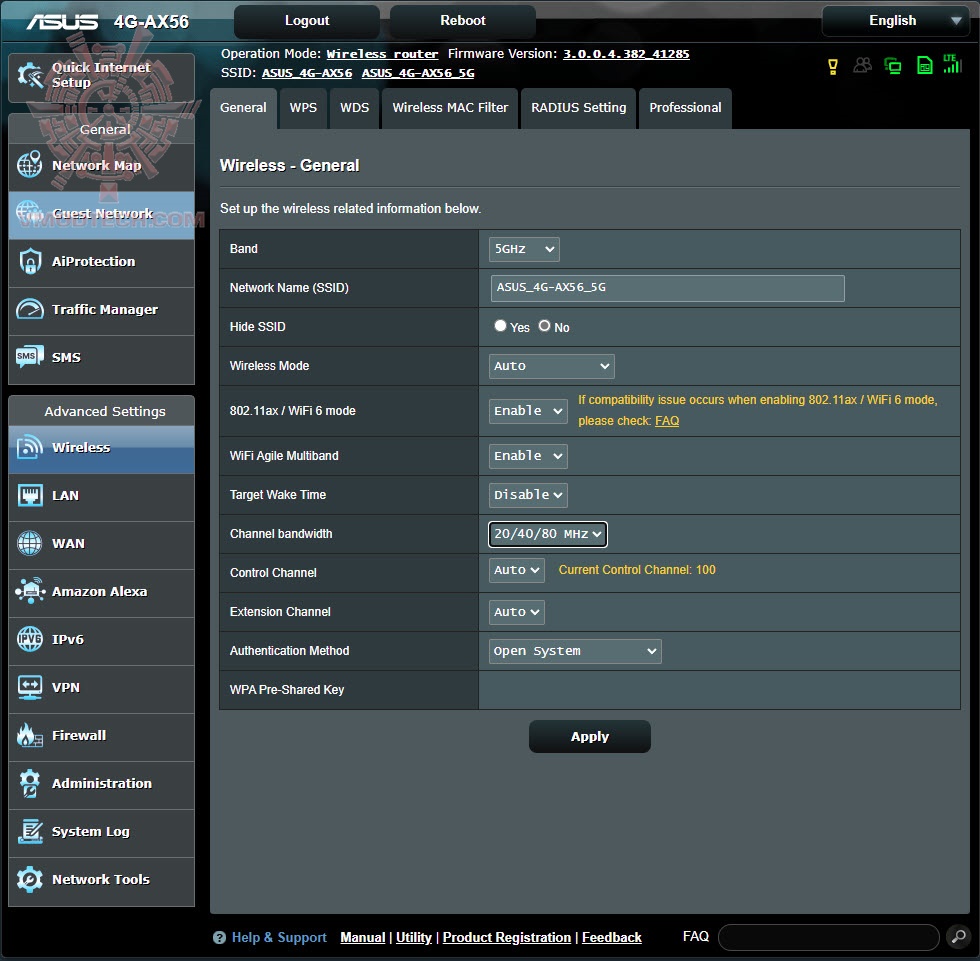Open the Wireless router operation mode link
980x961 pixels.
click(x=382, y=54)
